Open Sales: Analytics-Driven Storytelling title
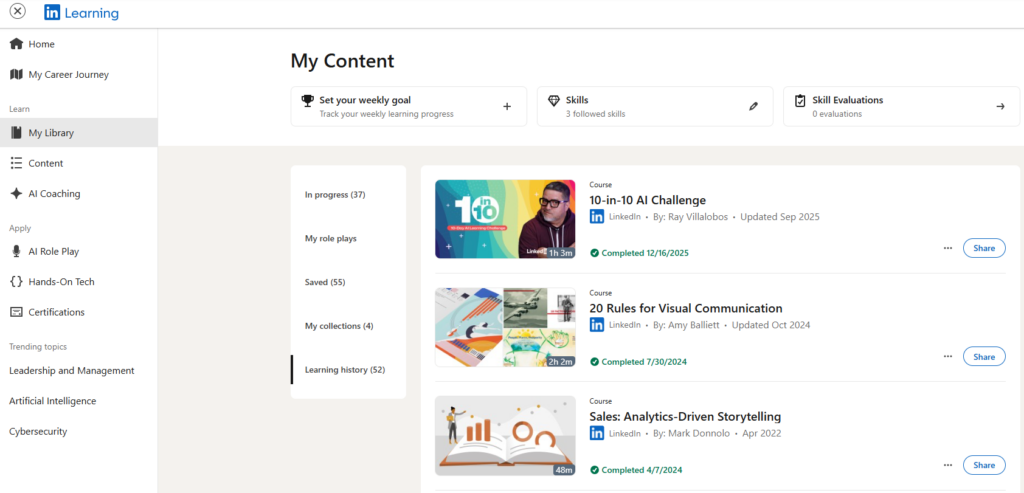Image resolution: width=1024 pixels, height=493 pixels. click(x=685, y=417)
